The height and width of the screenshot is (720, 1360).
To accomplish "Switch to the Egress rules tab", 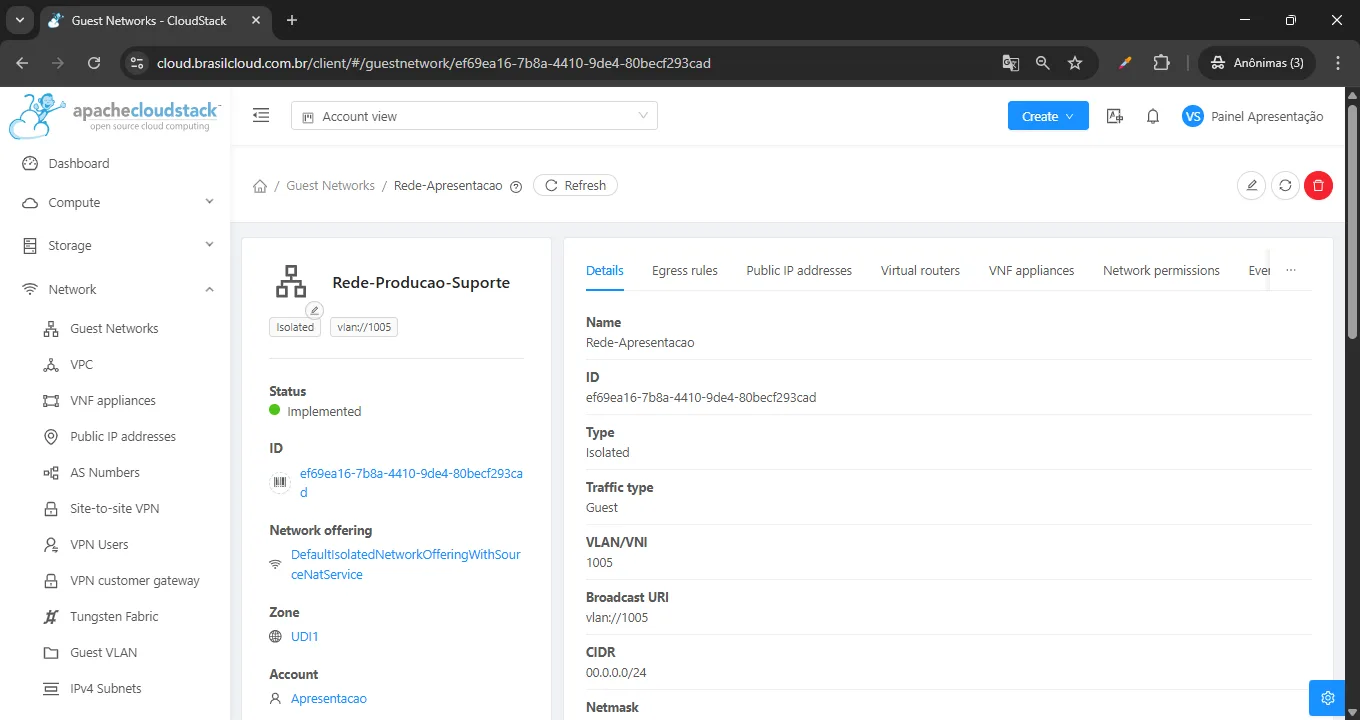I will point(685,270).
